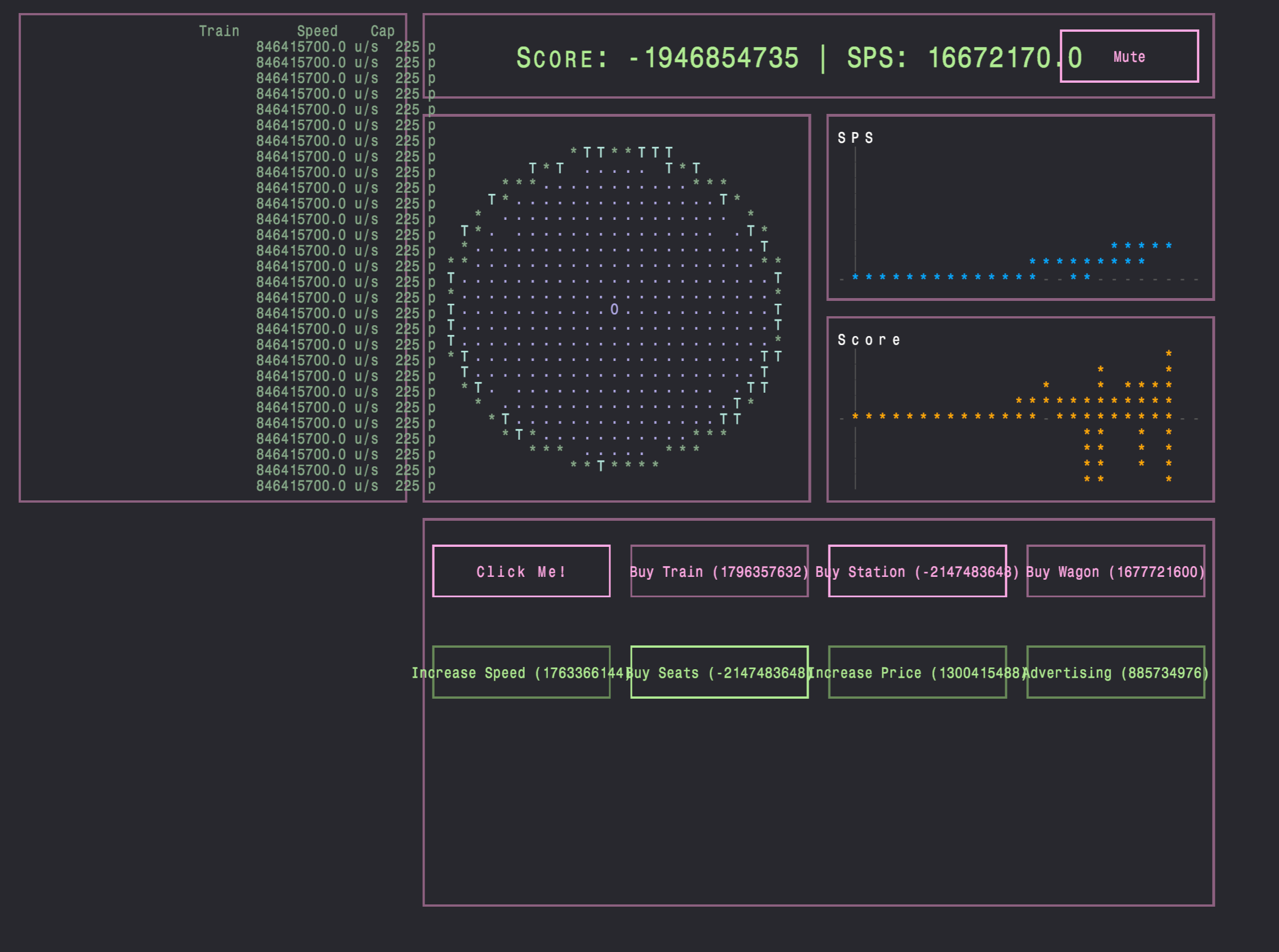
Task: Click the topmost blue SPS graph point
Action: (x=1141, y=245)
